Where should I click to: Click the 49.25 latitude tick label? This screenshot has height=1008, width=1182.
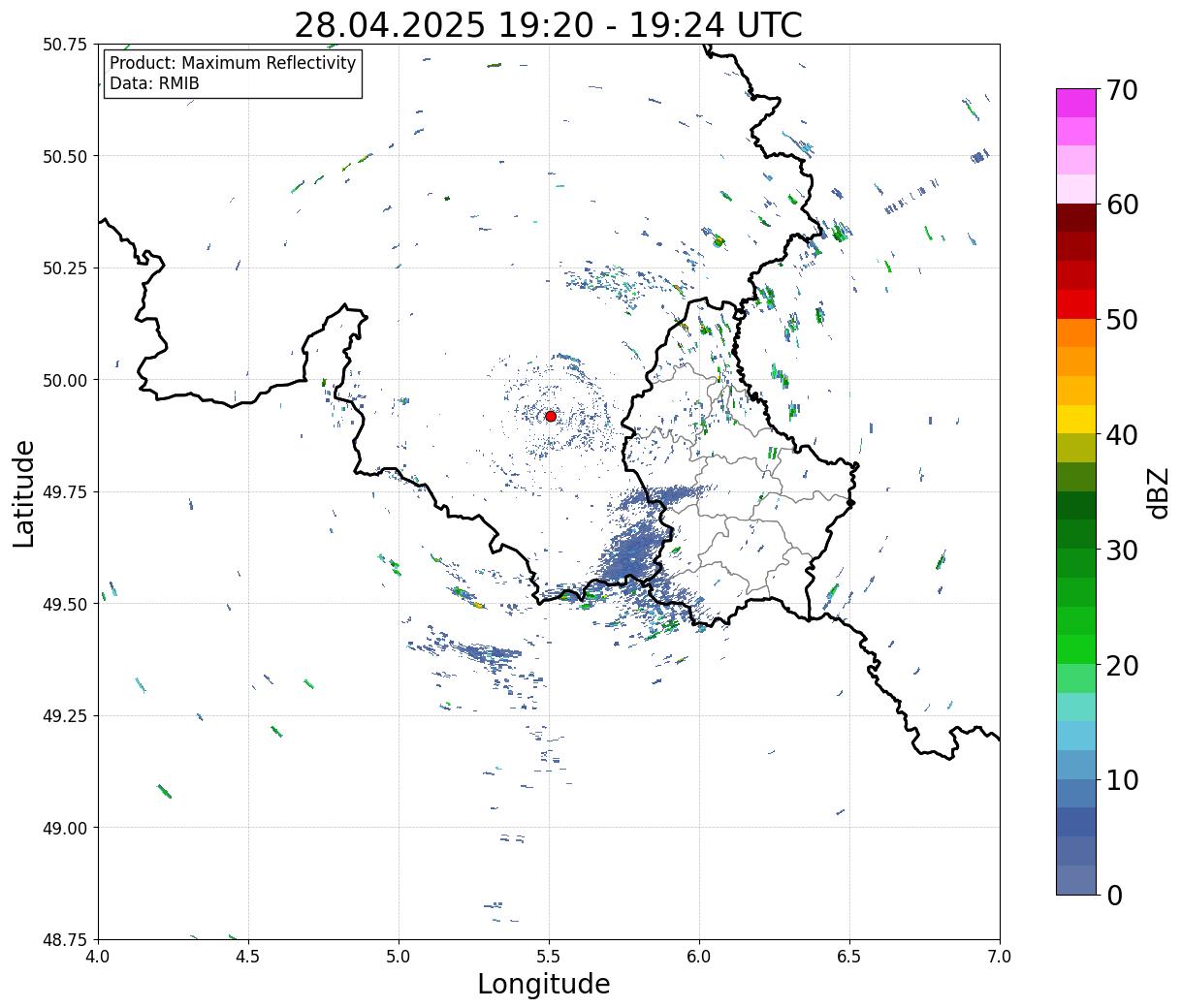click(65, 716)
